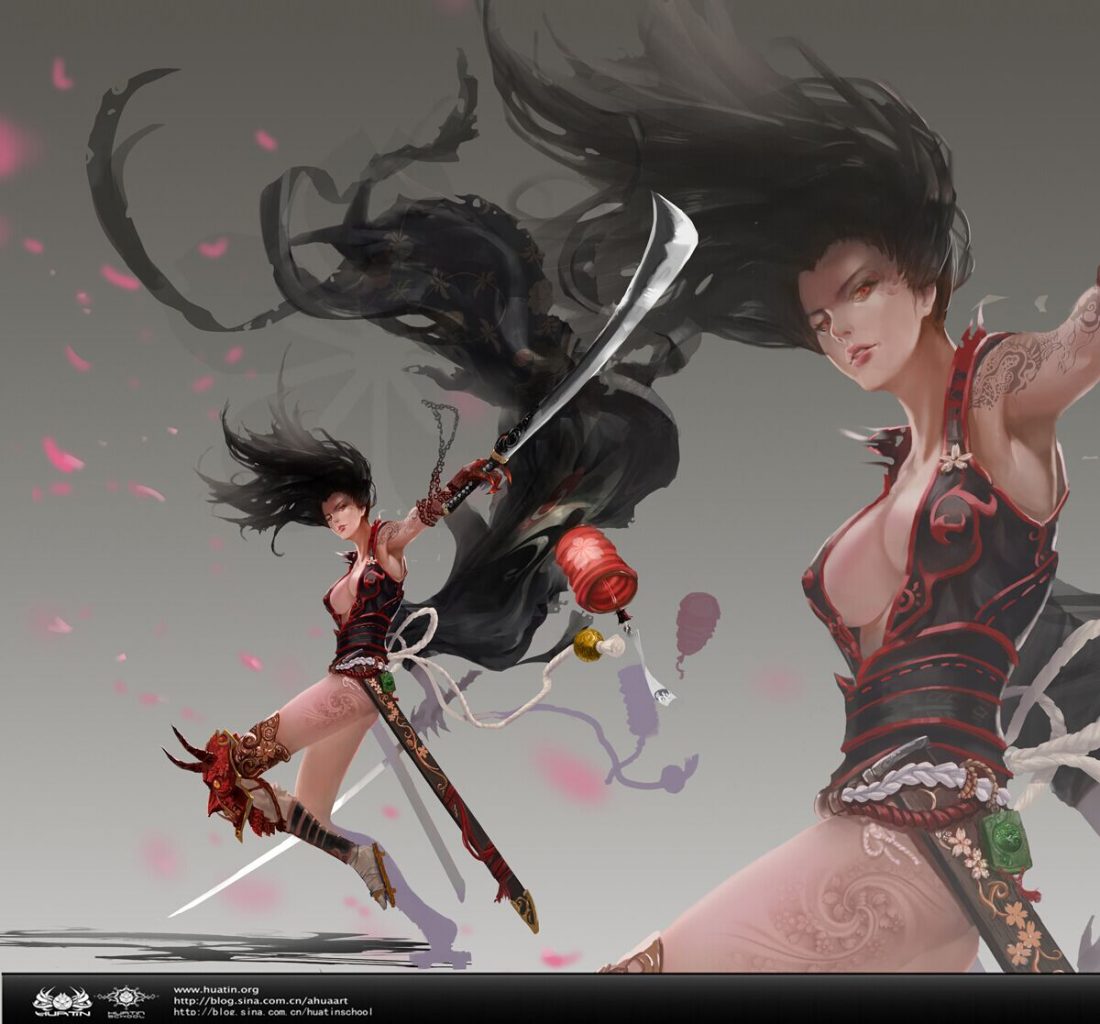Click the www.huatin.org website address
Viewport: 1100px width, 1024px height.
click(x=216, y=990)
